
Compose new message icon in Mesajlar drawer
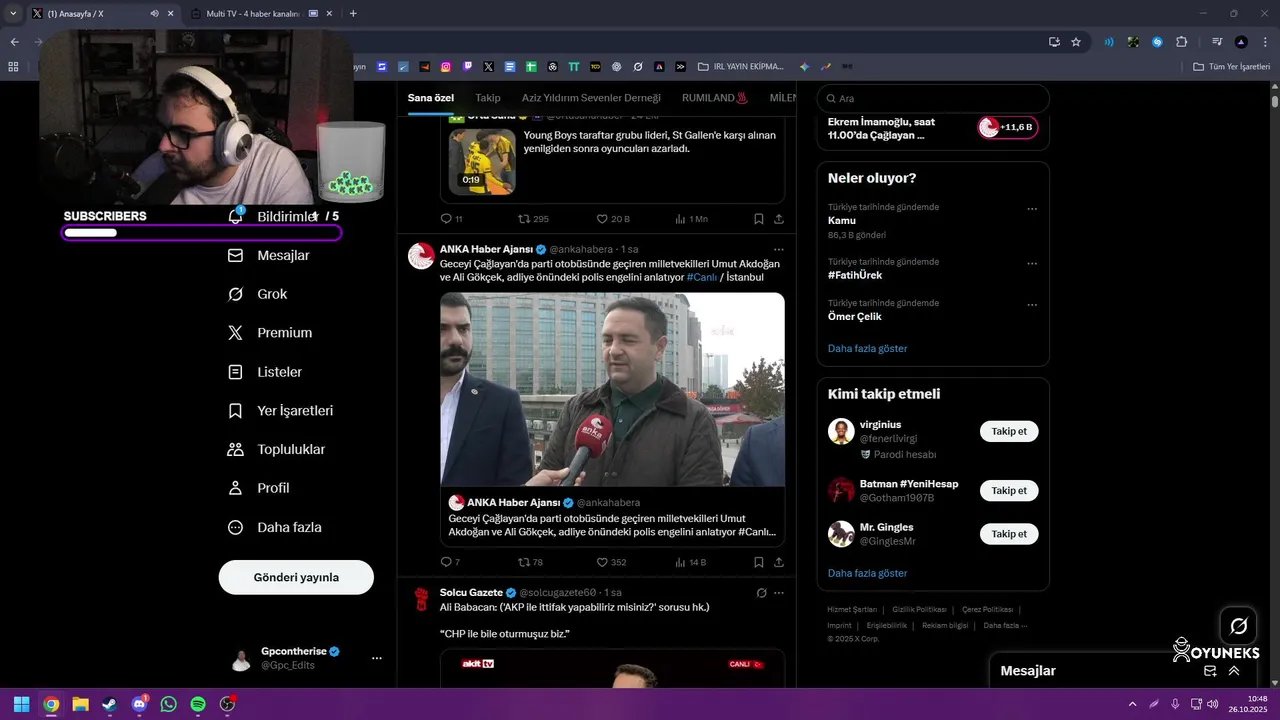click(1210, 671)
